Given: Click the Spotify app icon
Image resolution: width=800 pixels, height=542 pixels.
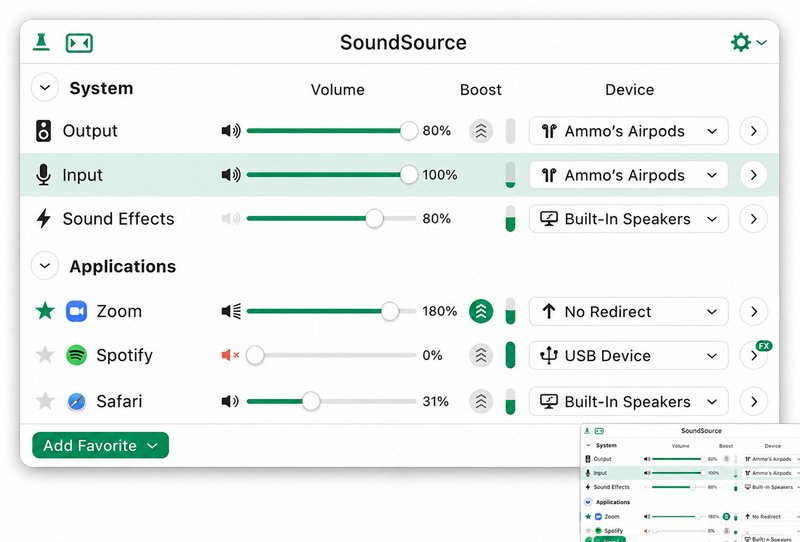Looking at the screenshot, I should (77, 355).
